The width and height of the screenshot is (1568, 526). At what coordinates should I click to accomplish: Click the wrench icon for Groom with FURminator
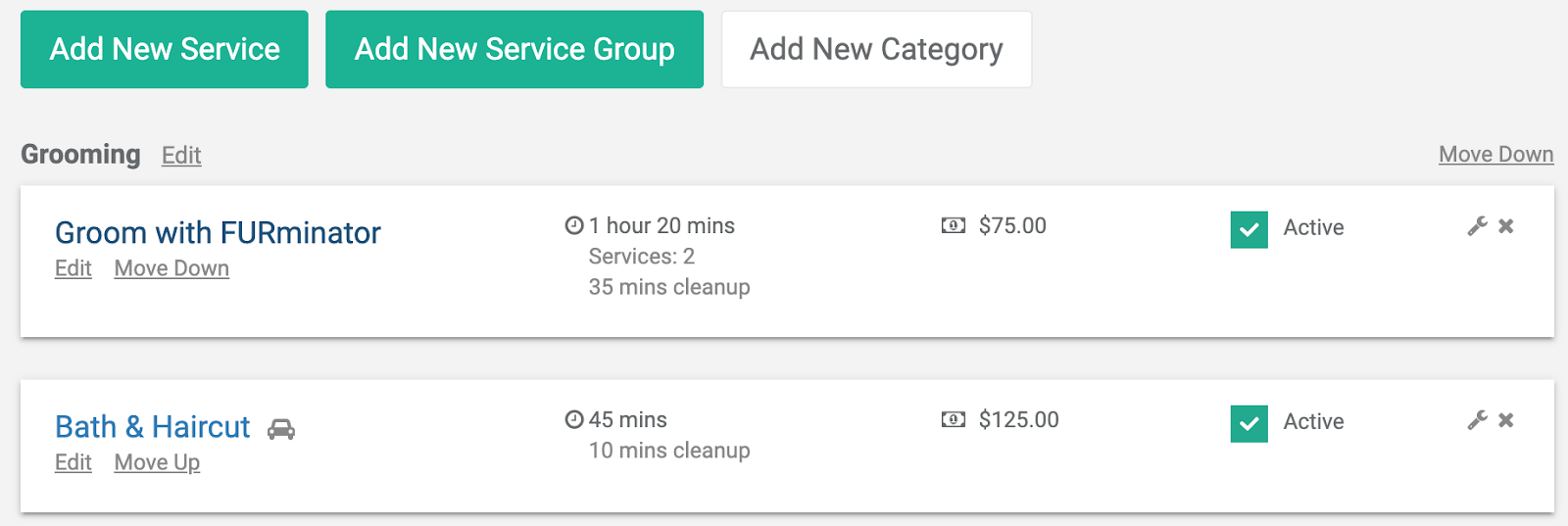[1477, 226]
